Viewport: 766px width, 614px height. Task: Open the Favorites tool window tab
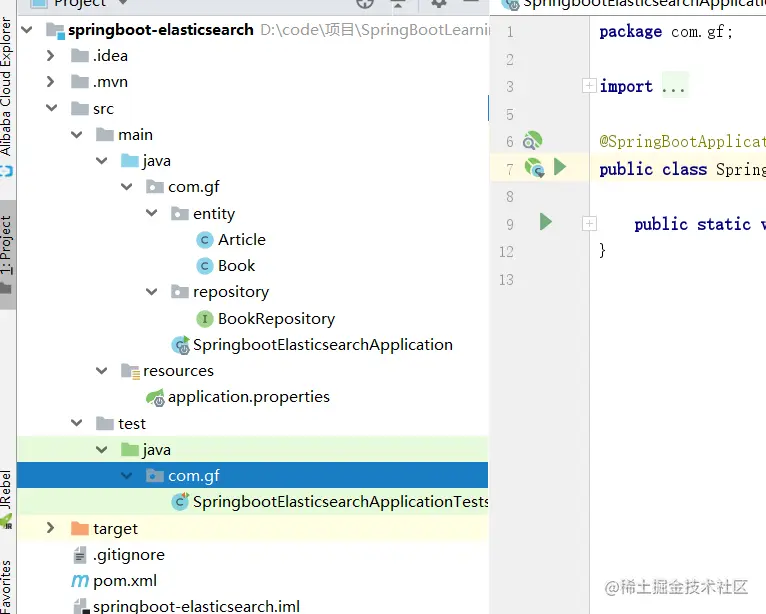[x=6, y=586]
